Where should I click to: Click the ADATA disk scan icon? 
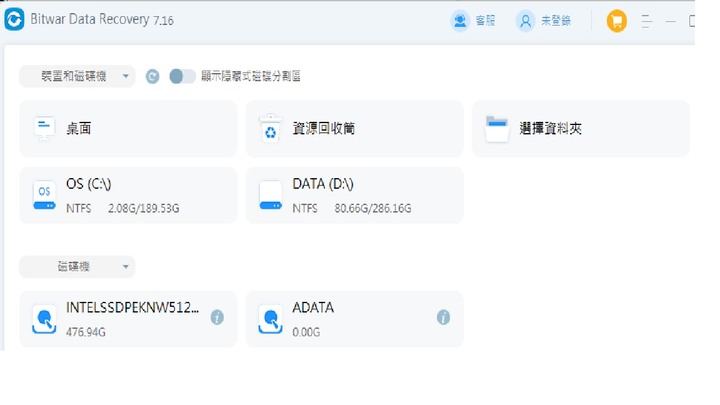point(270,320)
